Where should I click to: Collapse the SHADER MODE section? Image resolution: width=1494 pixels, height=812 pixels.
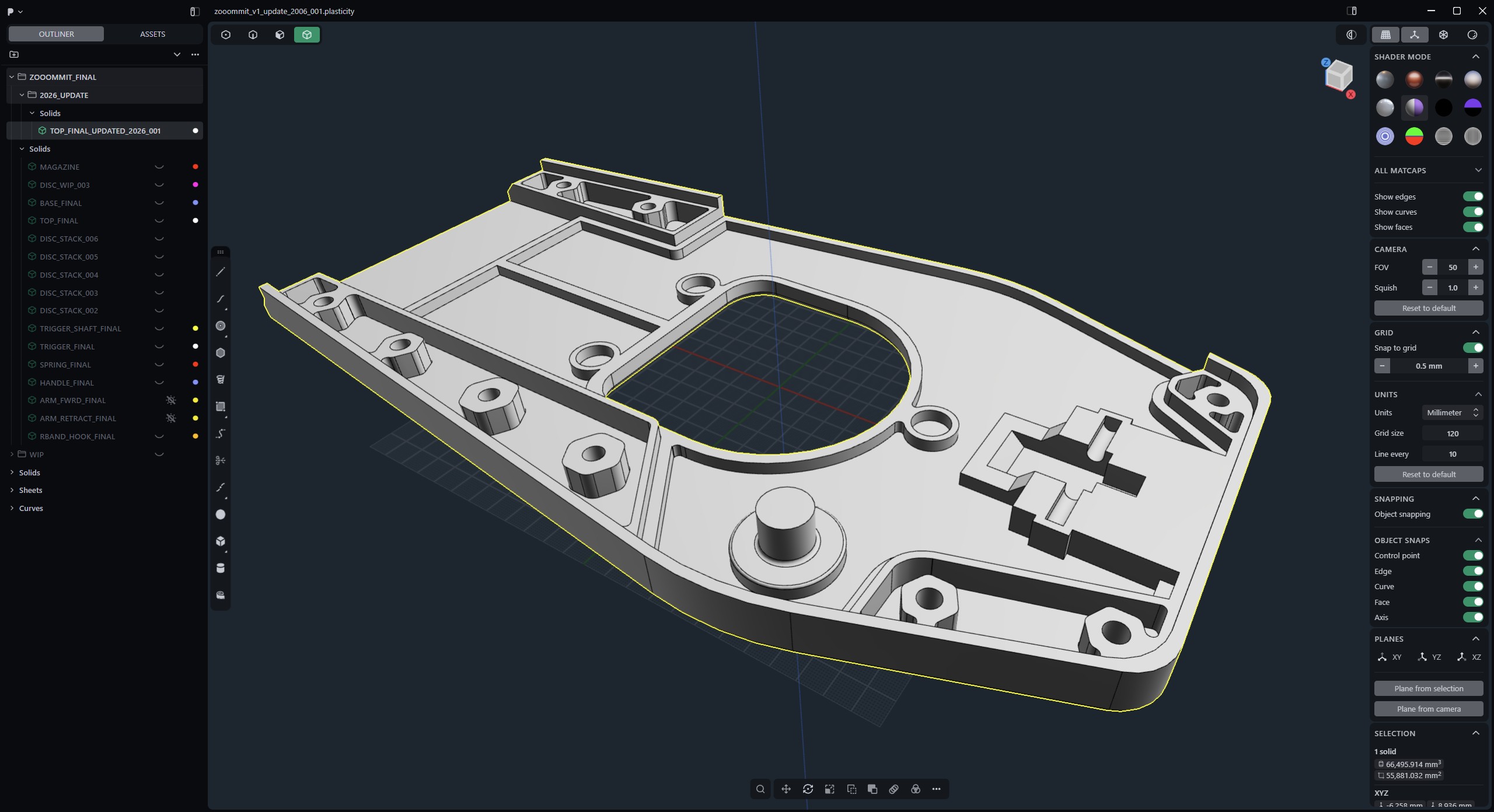click(1476, 57)
